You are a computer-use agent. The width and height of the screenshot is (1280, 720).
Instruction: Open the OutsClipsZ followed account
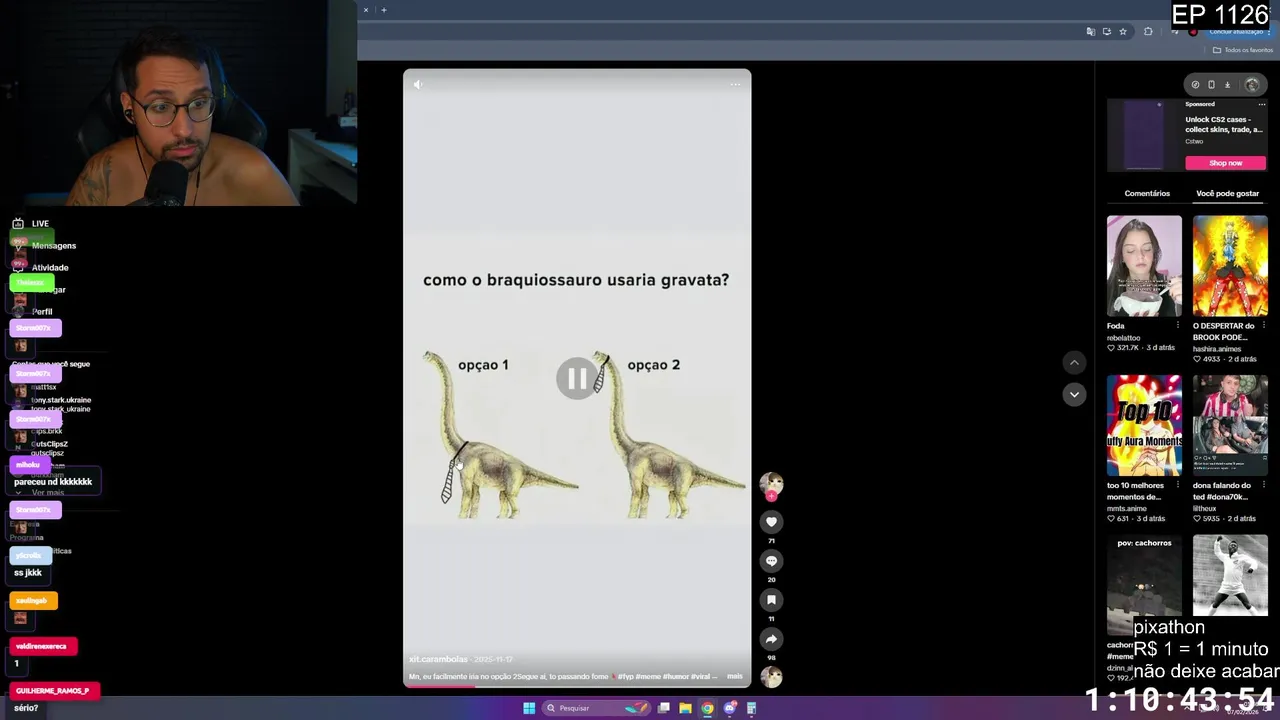coord(49,444)
